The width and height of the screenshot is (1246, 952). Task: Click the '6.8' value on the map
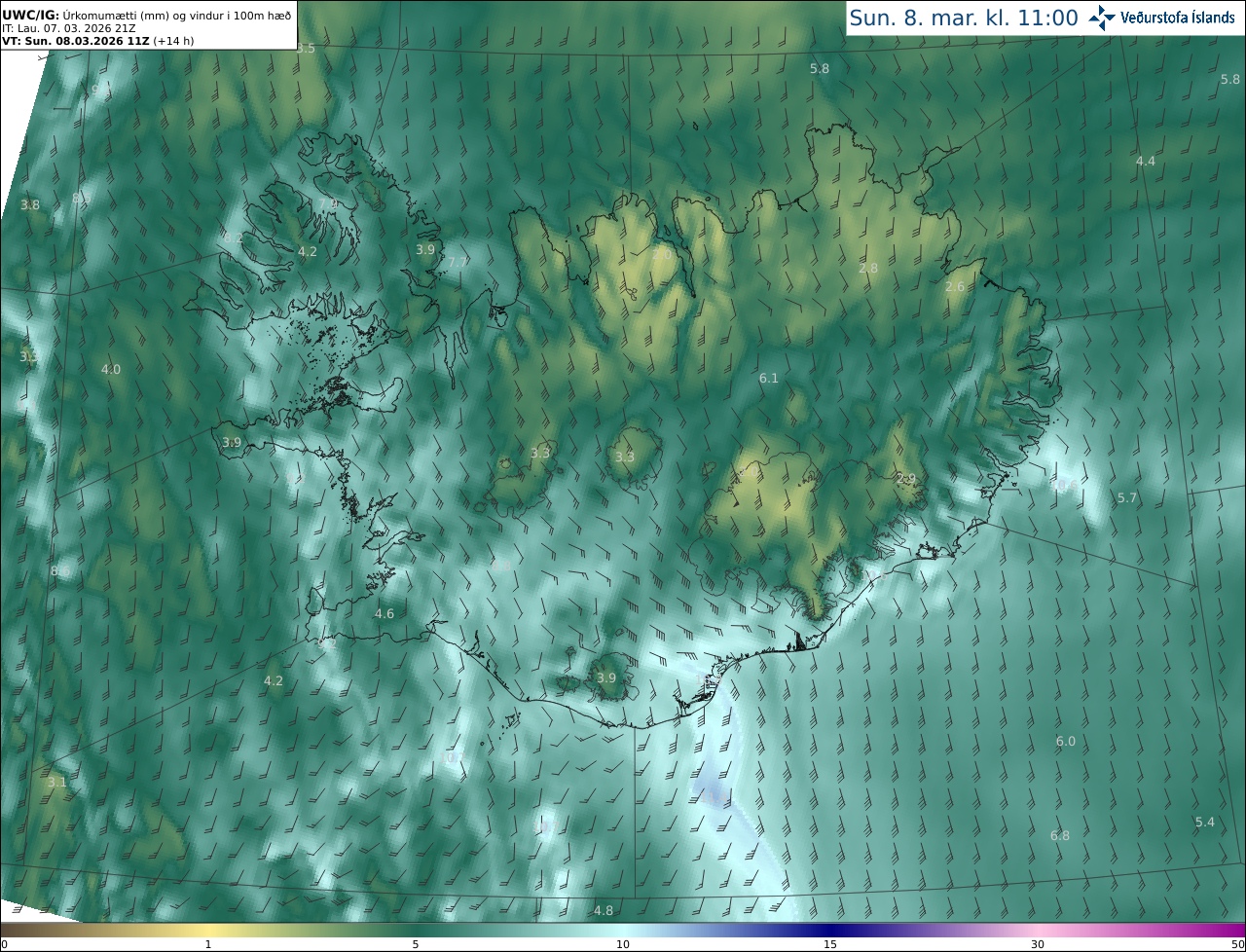(1060, 835)
